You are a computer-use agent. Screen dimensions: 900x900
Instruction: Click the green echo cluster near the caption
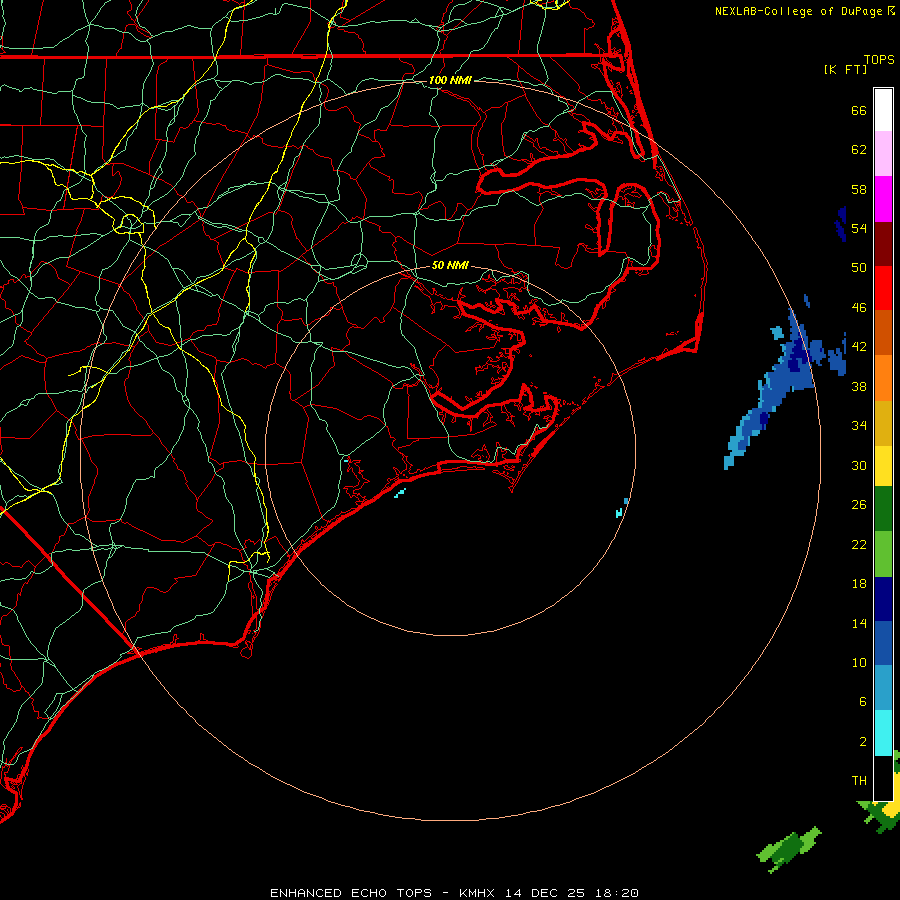tap(789, 849)
